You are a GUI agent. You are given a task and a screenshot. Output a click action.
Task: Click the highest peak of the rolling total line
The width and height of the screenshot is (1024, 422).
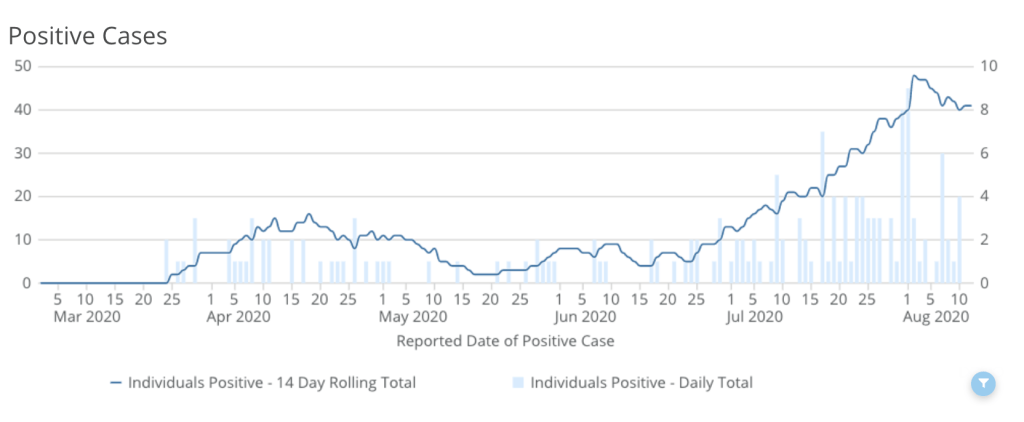[x=914, y=76]
